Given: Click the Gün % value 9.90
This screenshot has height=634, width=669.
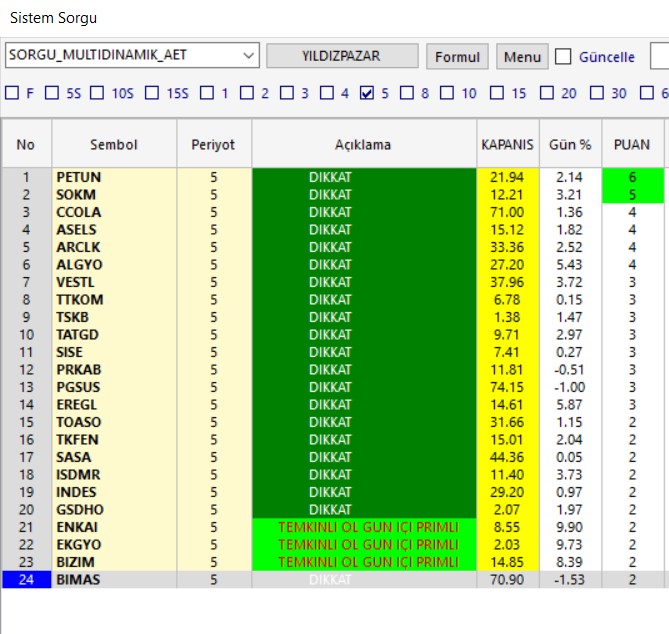Looking at the screenshot, I should coord(570,527).
